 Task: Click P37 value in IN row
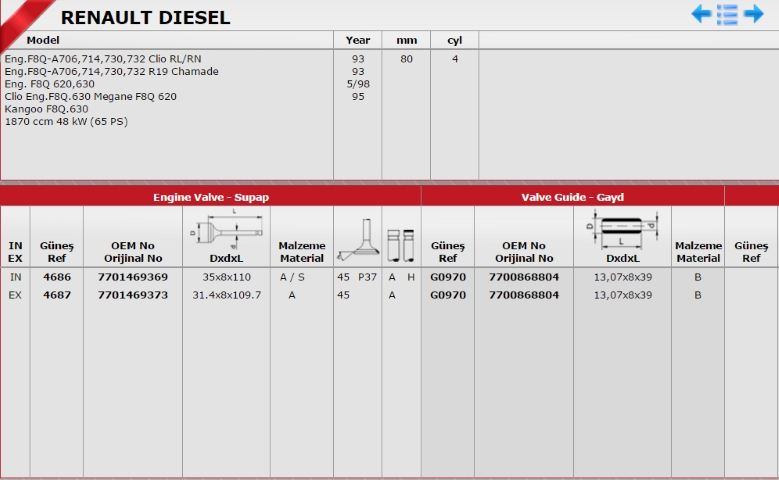pyautogui.click(x=367, y=277)
